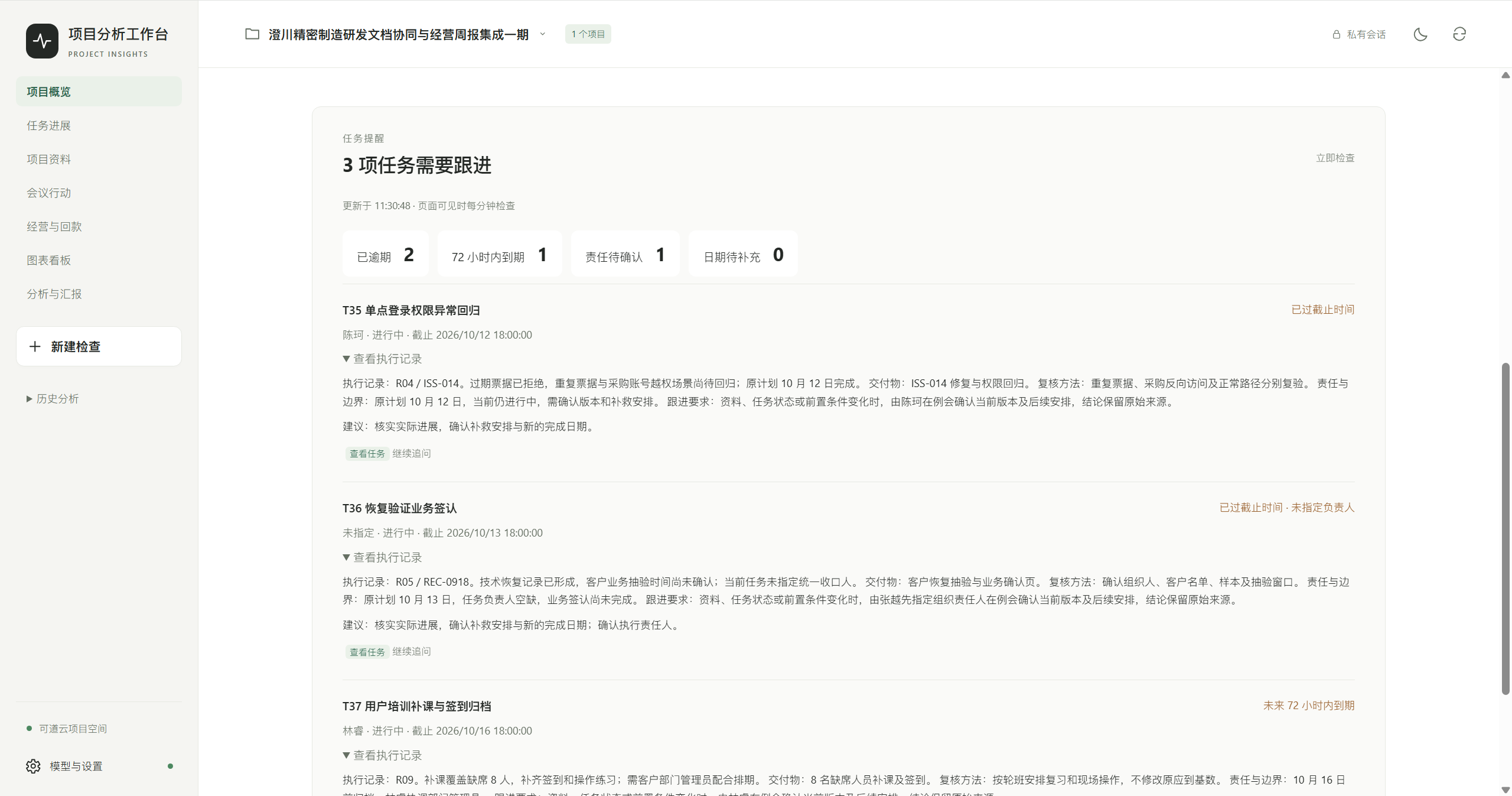Toggle dark mode moon icon
The image size is (1512, 796).
(1420, 34)
